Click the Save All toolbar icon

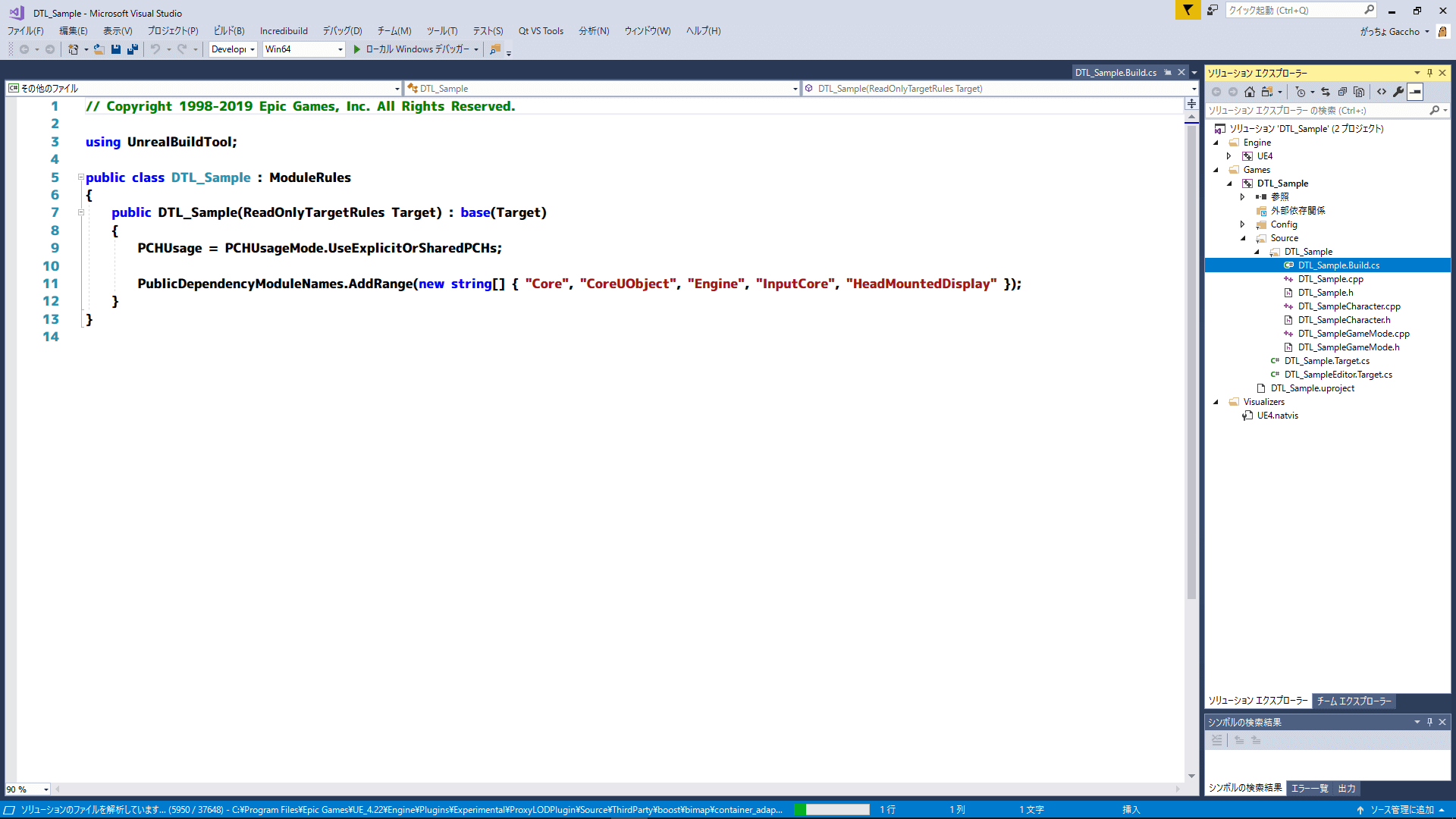click(x=133, y=49)
